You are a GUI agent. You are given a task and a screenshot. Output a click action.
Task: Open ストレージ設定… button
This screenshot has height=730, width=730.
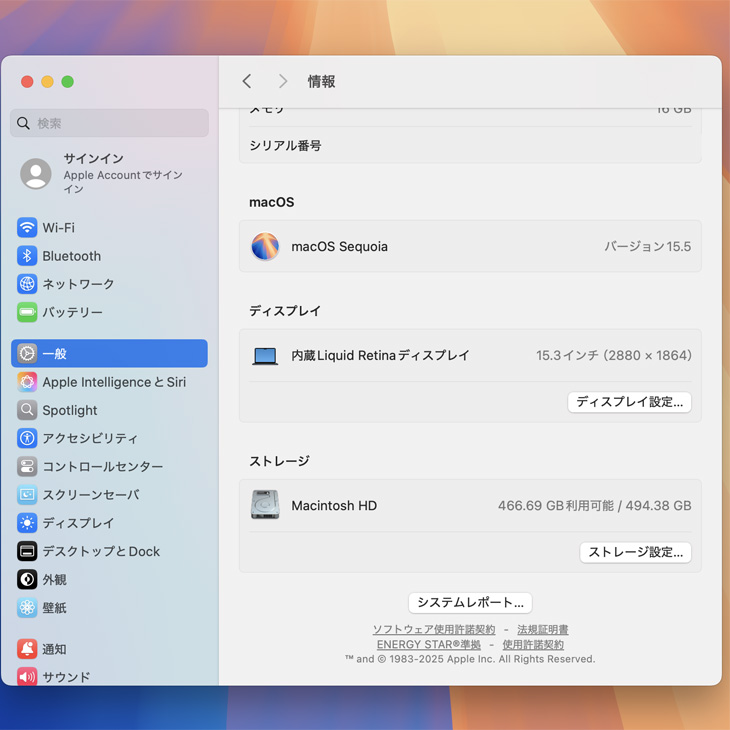tap(635, 552)
